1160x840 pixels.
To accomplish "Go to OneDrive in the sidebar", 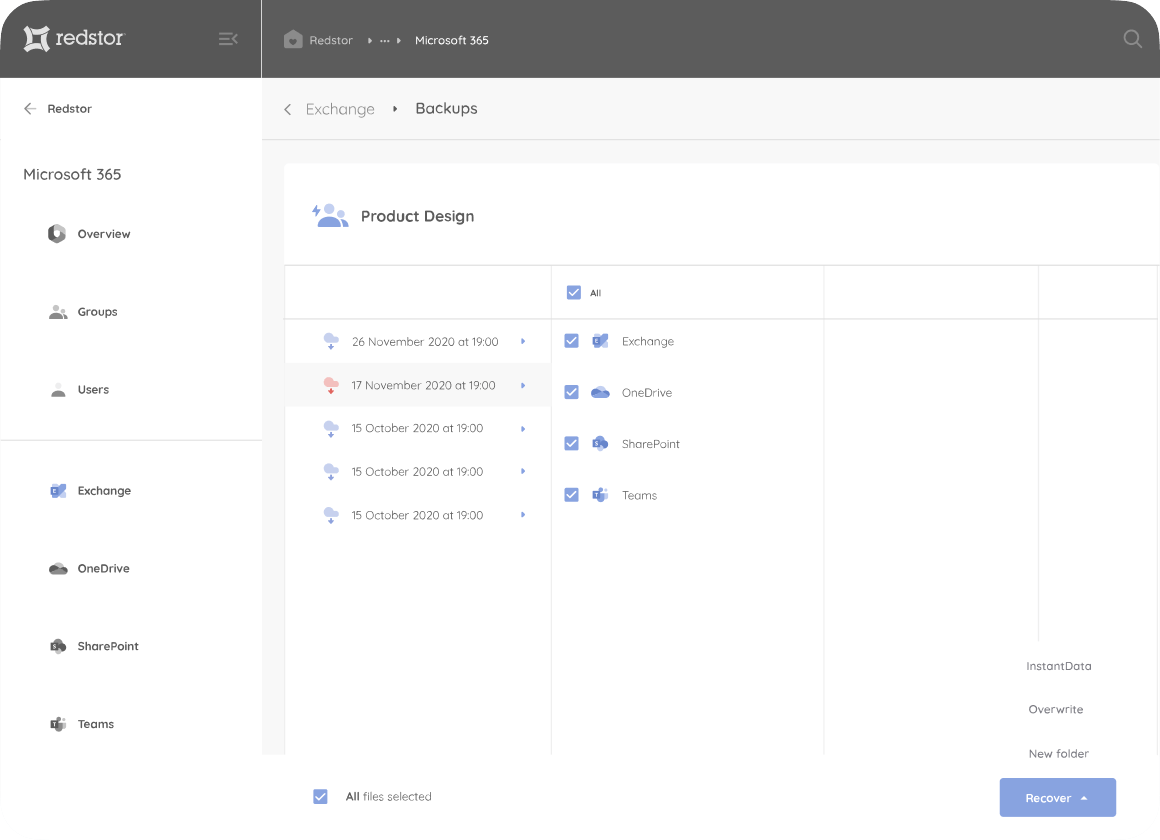I will tap(104, 568).
